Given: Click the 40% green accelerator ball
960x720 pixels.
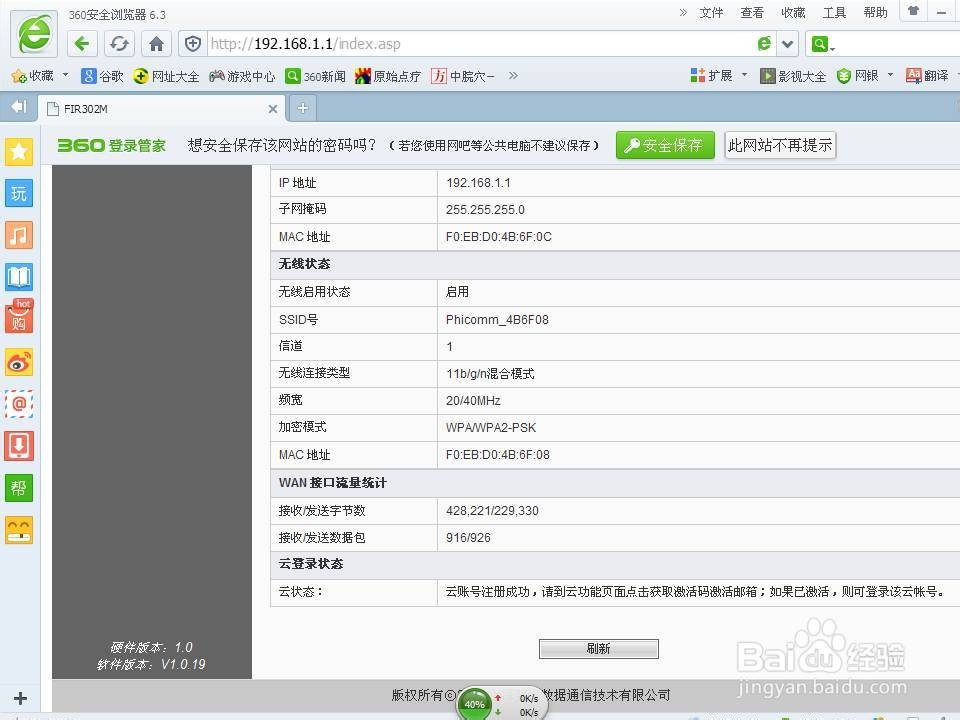Looking at the screenshot, I should coord(474,704).
